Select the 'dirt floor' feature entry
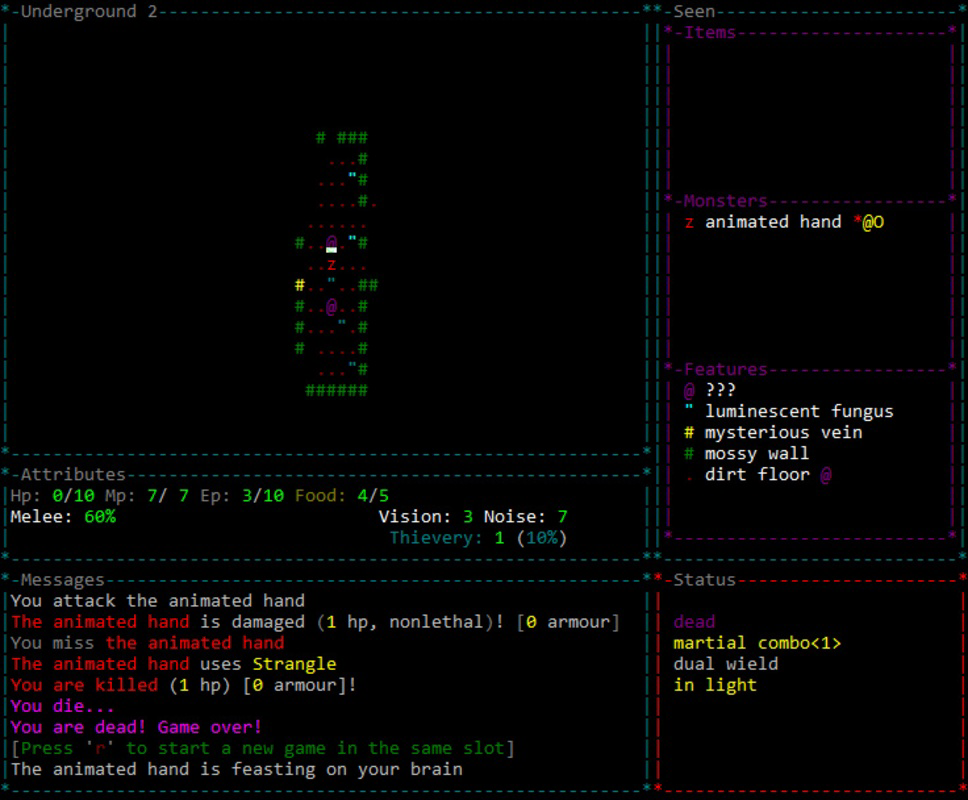Image resolution: width=968 pixels, height=800 pixels. (758, 475)
